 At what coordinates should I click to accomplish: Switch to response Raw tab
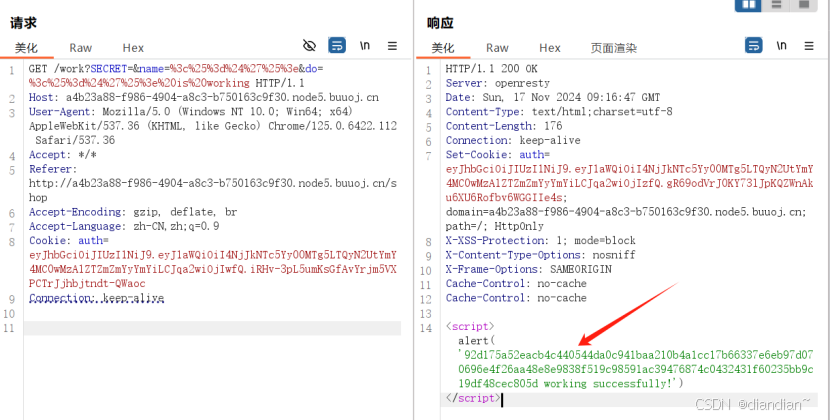497,48
